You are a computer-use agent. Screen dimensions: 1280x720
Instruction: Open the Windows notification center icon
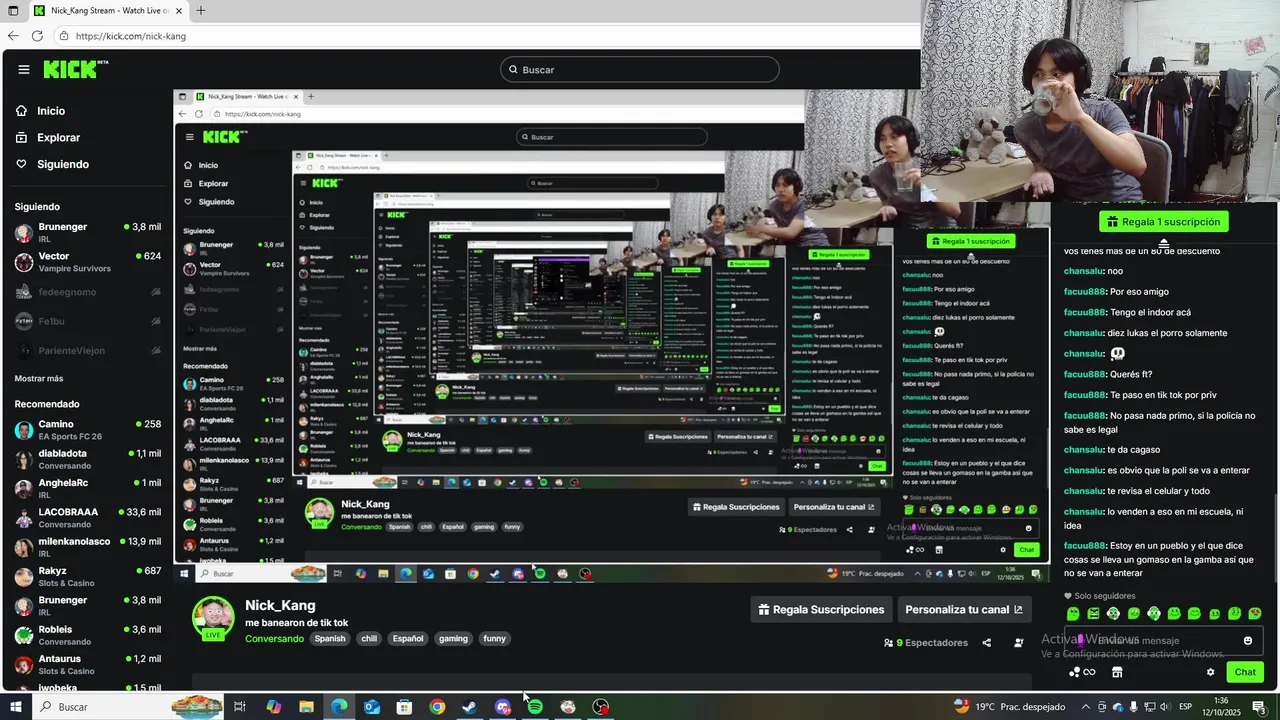tap(1259, 707)
